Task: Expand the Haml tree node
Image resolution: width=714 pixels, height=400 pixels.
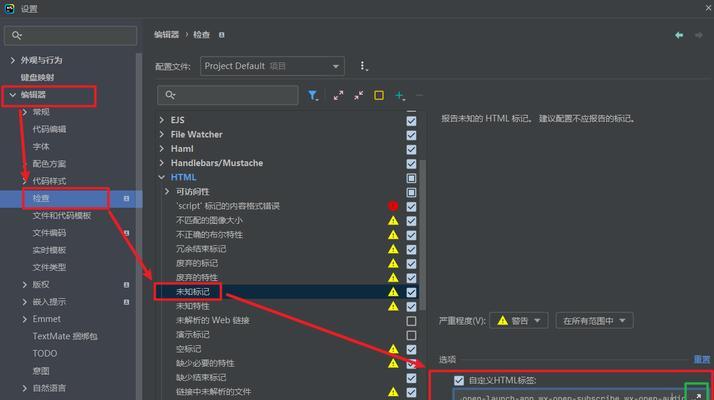Action: coord(162,149)
